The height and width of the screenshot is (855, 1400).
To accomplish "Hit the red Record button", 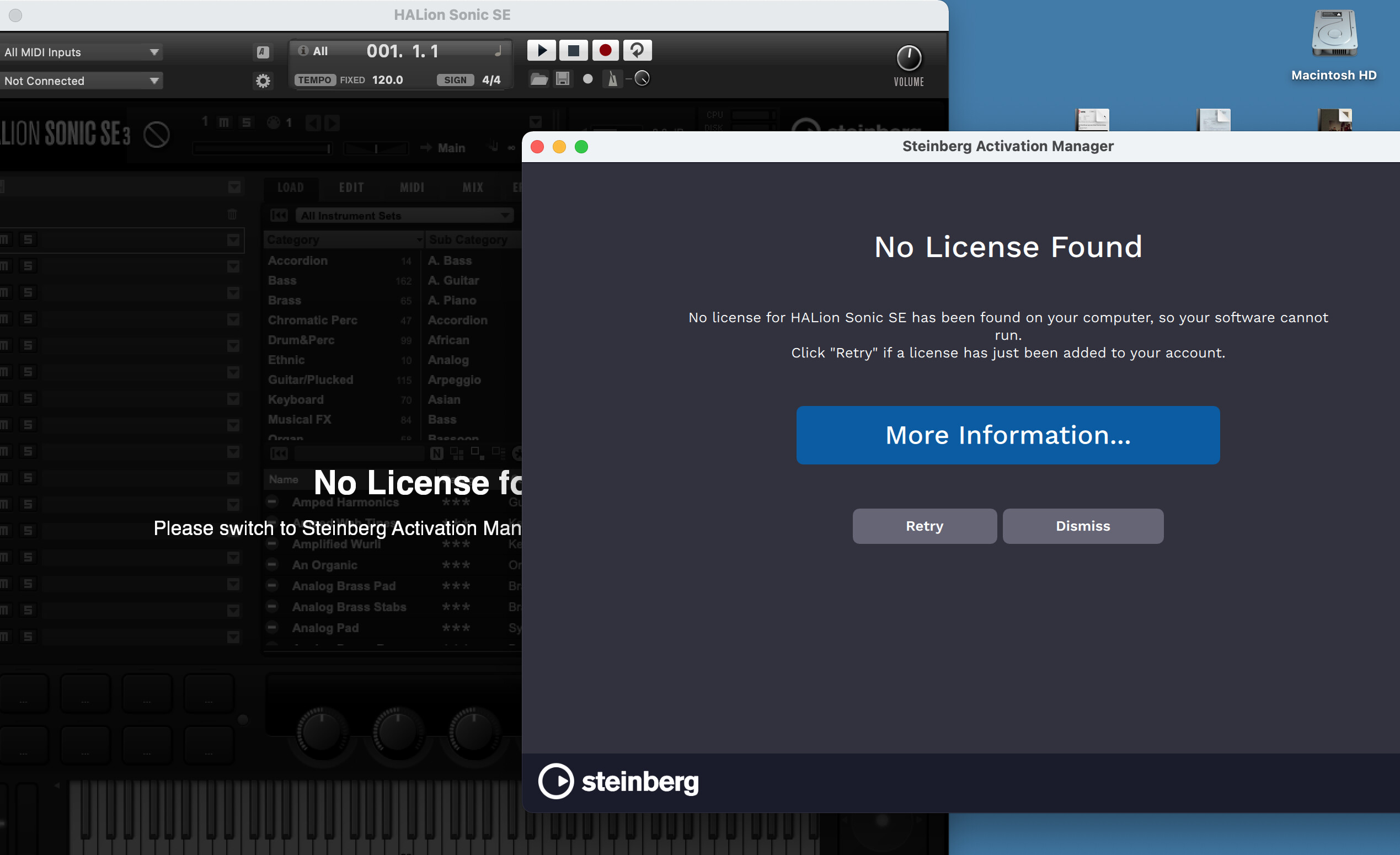I will point(605,51).
